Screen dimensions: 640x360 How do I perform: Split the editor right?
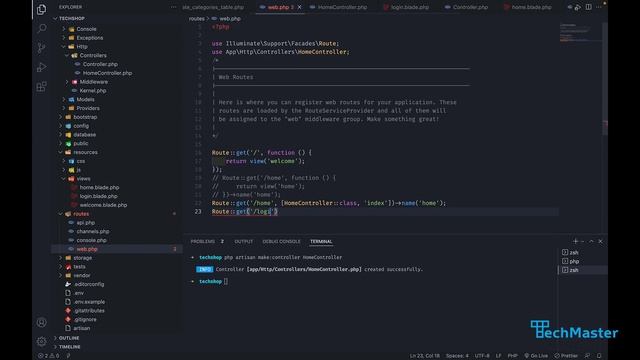[589, 7]
